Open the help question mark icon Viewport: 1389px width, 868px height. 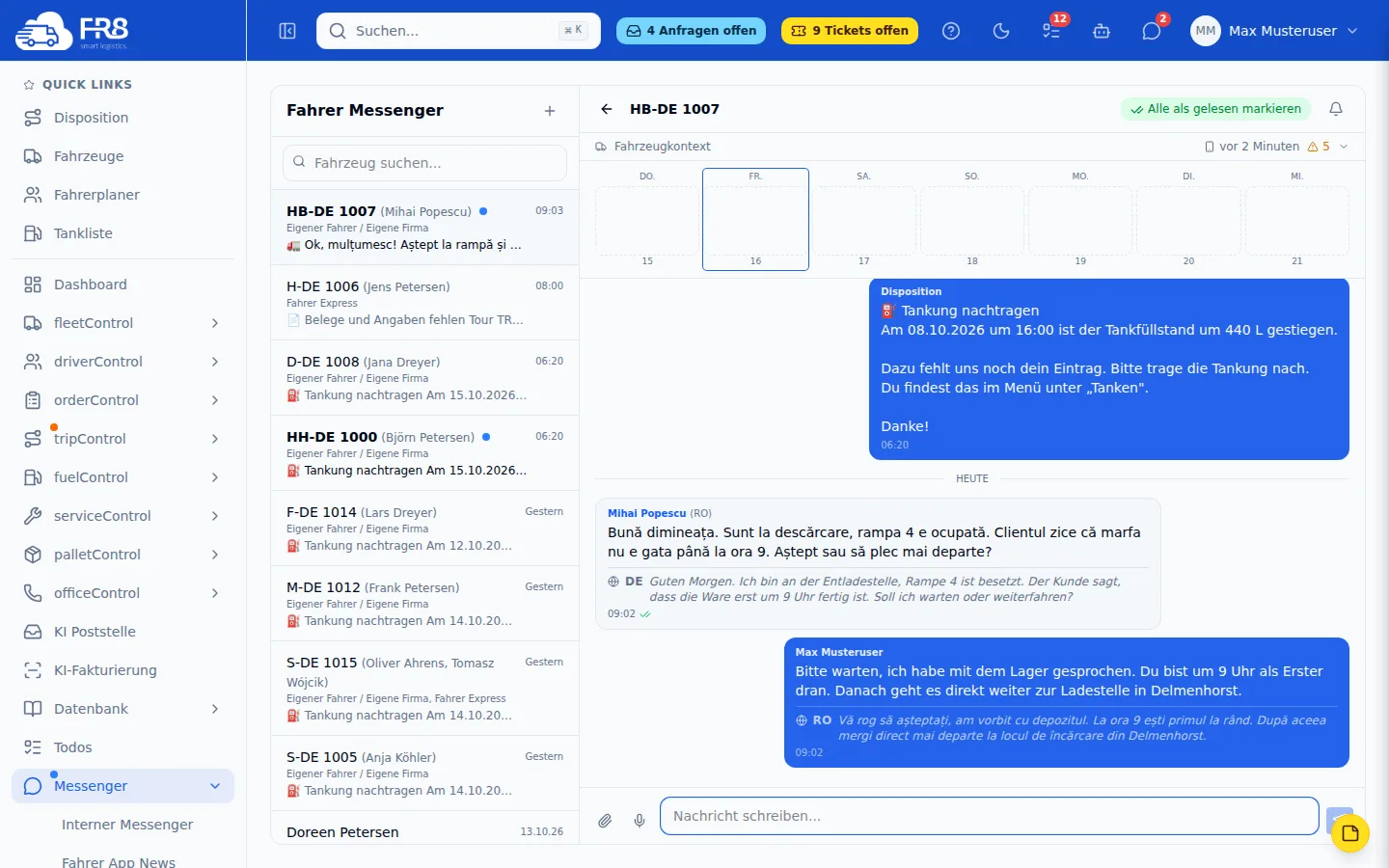pos(951,31)
